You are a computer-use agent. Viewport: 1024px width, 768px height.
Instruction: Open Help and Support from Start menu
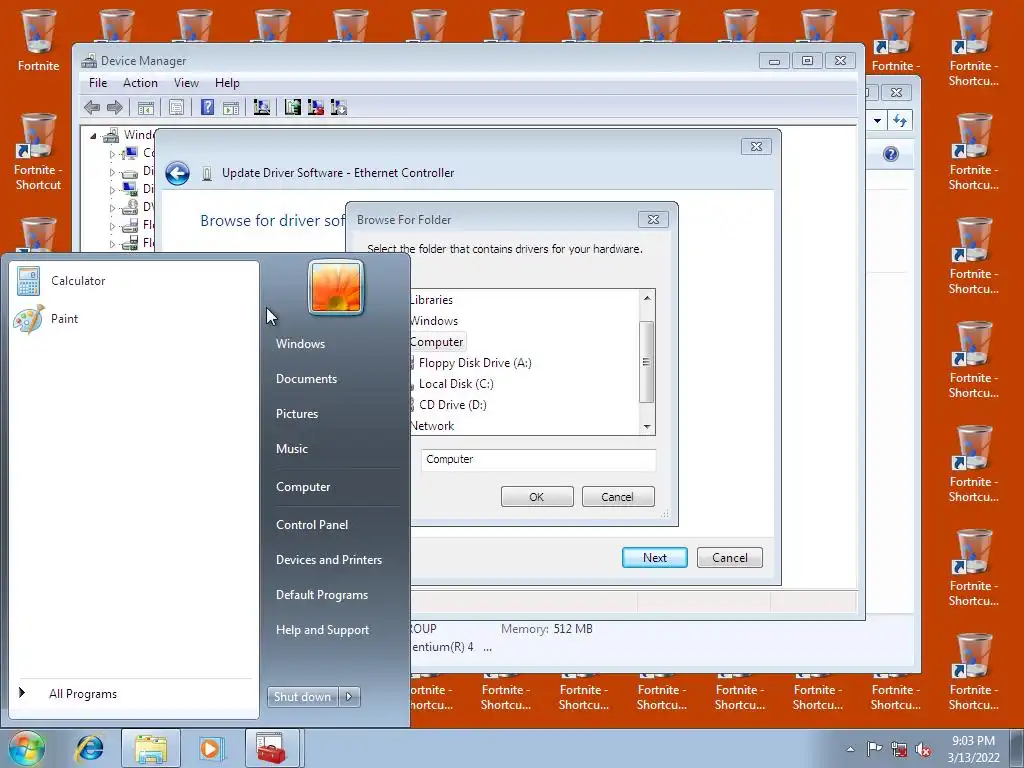(323, 630)
